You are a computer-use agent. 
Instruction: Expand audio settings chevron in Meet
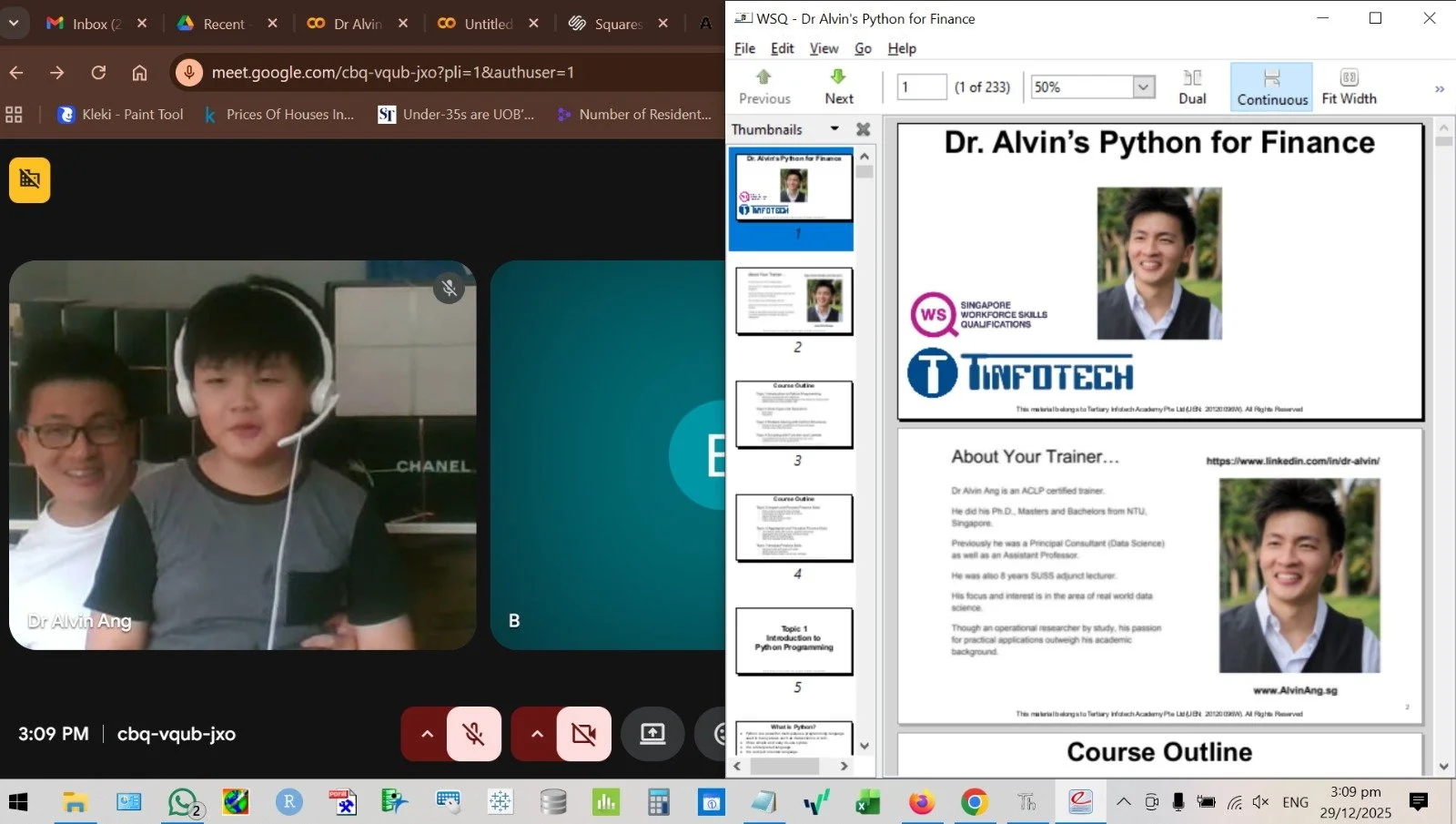[427, 734]
